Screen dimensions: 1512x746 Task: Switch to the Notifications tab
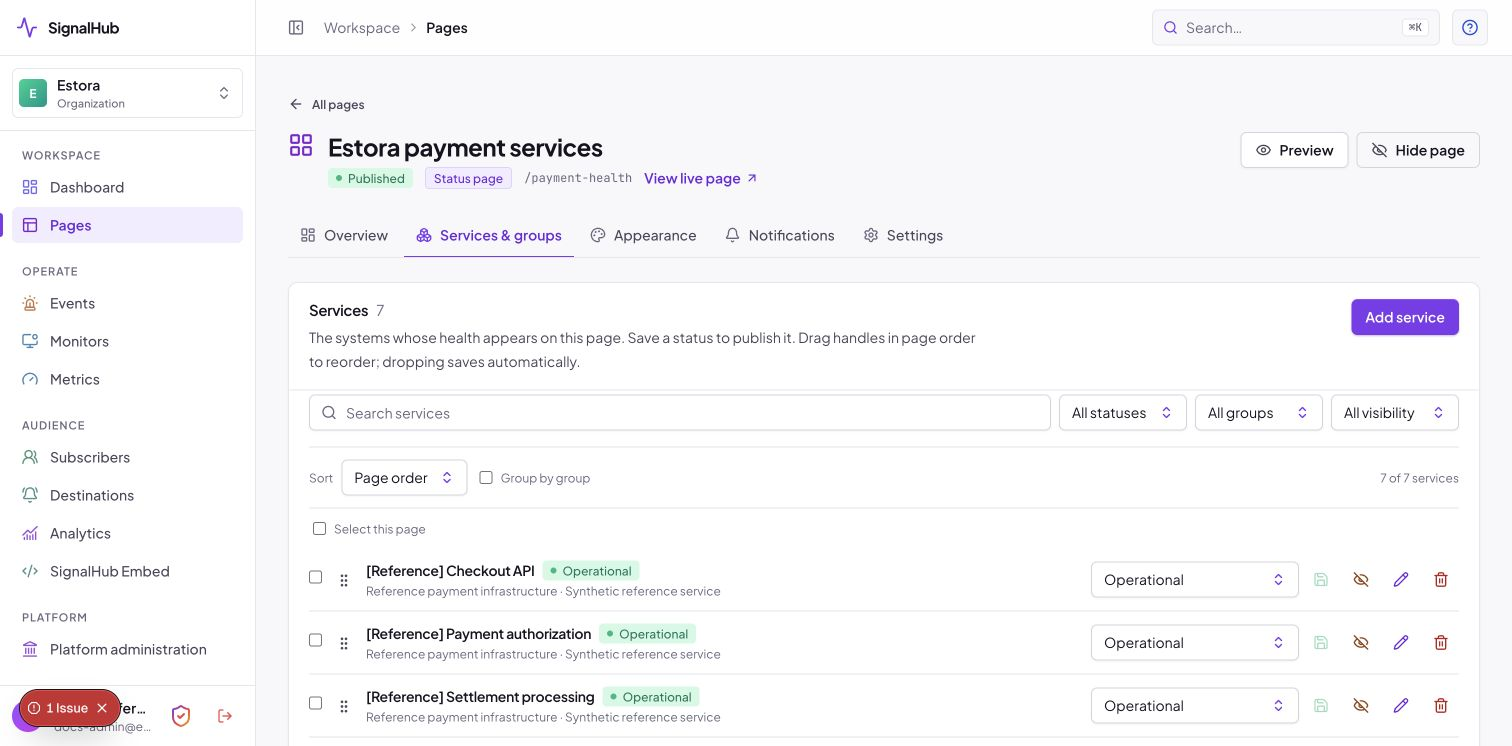780,236
